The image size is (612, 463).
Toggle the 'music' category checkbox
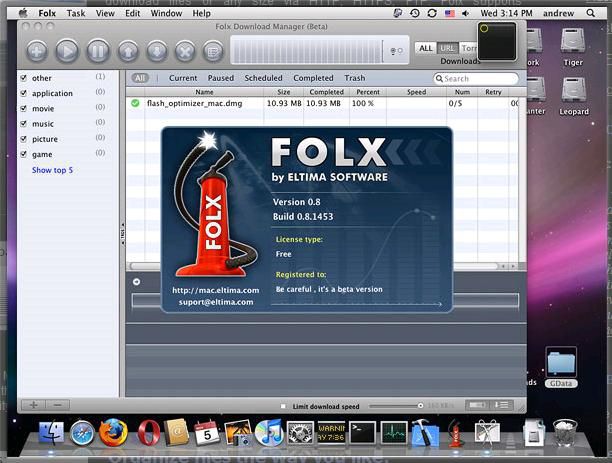pos(23,123)
